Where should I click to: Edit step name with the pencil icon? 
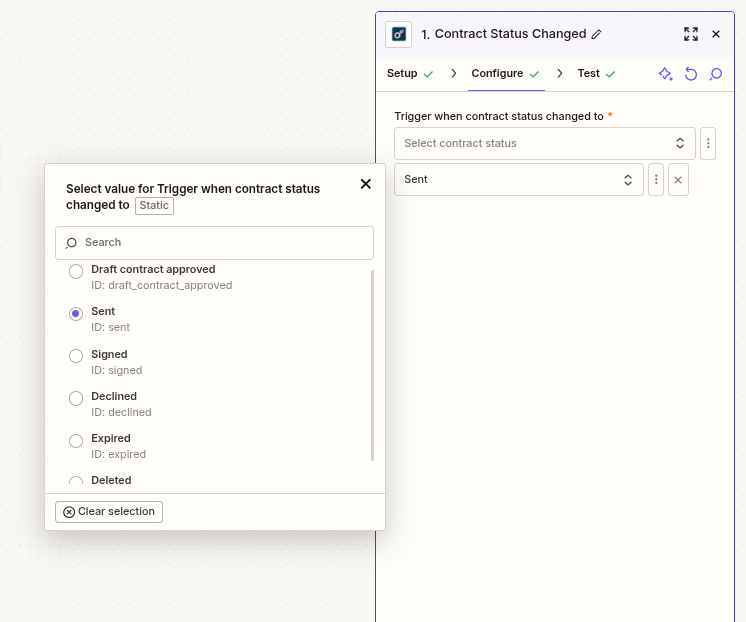click(x=596, y=34)
